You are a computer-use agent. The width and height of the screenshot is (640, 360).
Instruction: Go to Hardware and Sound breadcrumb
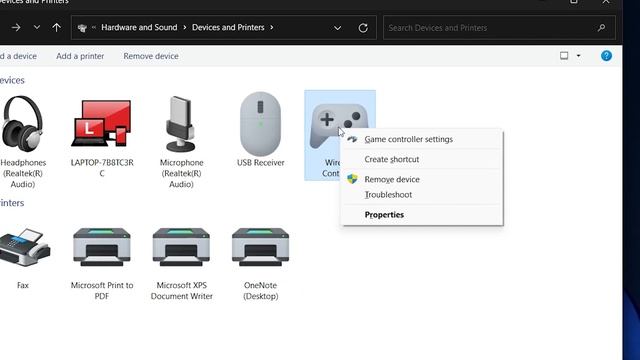(139, 27)
